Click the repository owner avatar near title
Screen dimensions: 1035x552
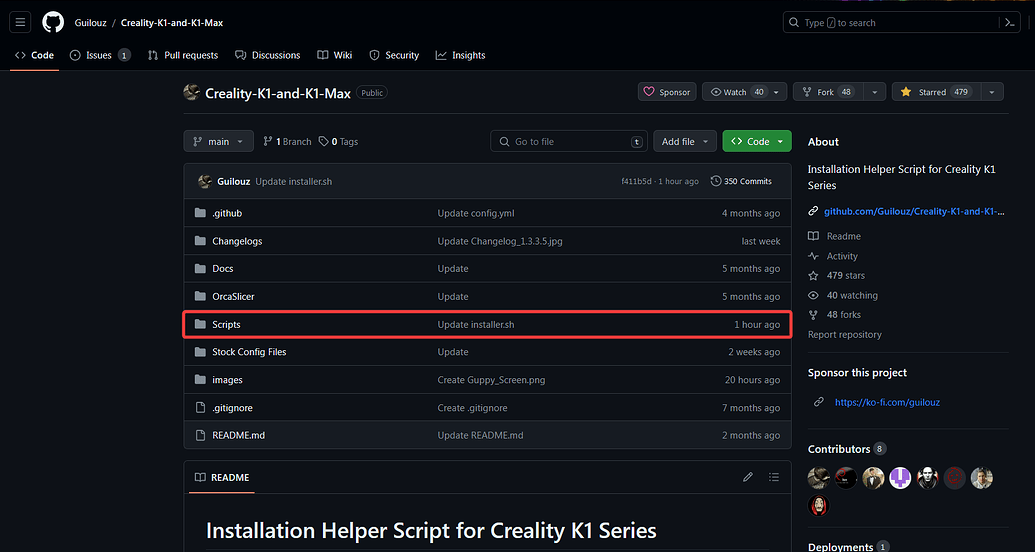[x=191, y=92]
